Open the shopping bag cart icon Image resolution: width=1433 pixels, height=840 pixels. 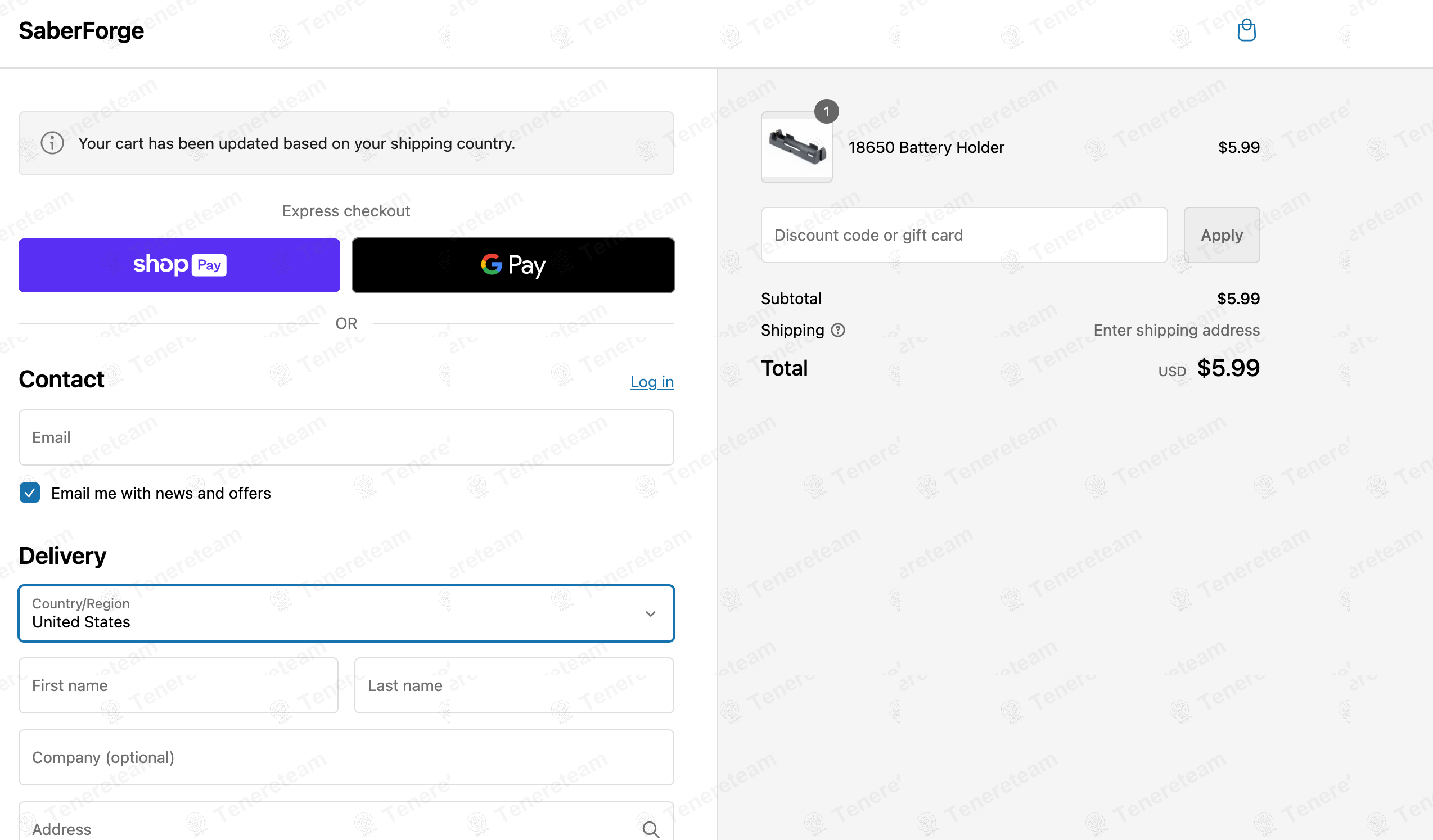click(x=1246, y=30)
